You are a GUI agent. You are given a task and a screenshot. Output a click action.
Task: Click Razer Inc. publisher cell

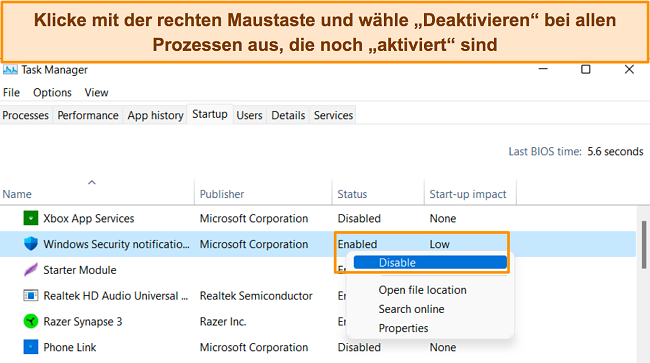223,322
